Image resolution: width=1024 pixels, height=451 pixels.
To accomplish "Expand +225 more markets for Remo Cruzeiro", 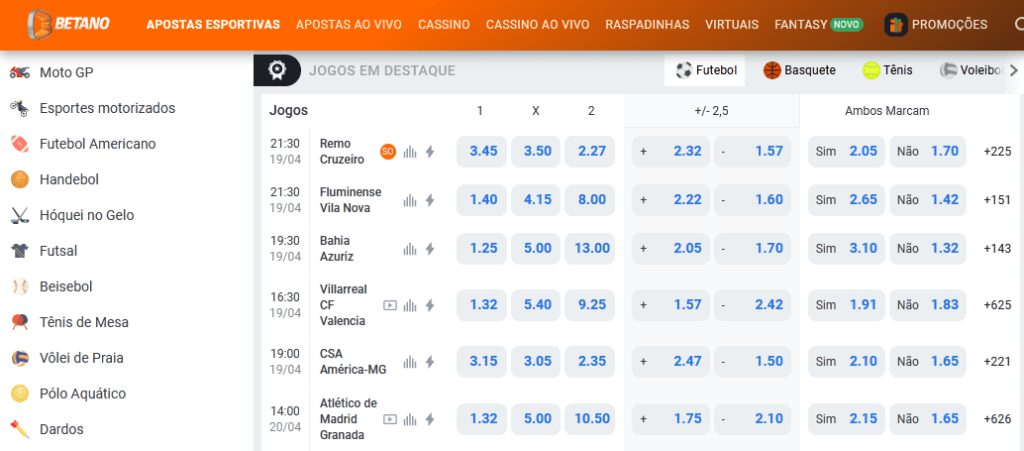I will point(998,152).
